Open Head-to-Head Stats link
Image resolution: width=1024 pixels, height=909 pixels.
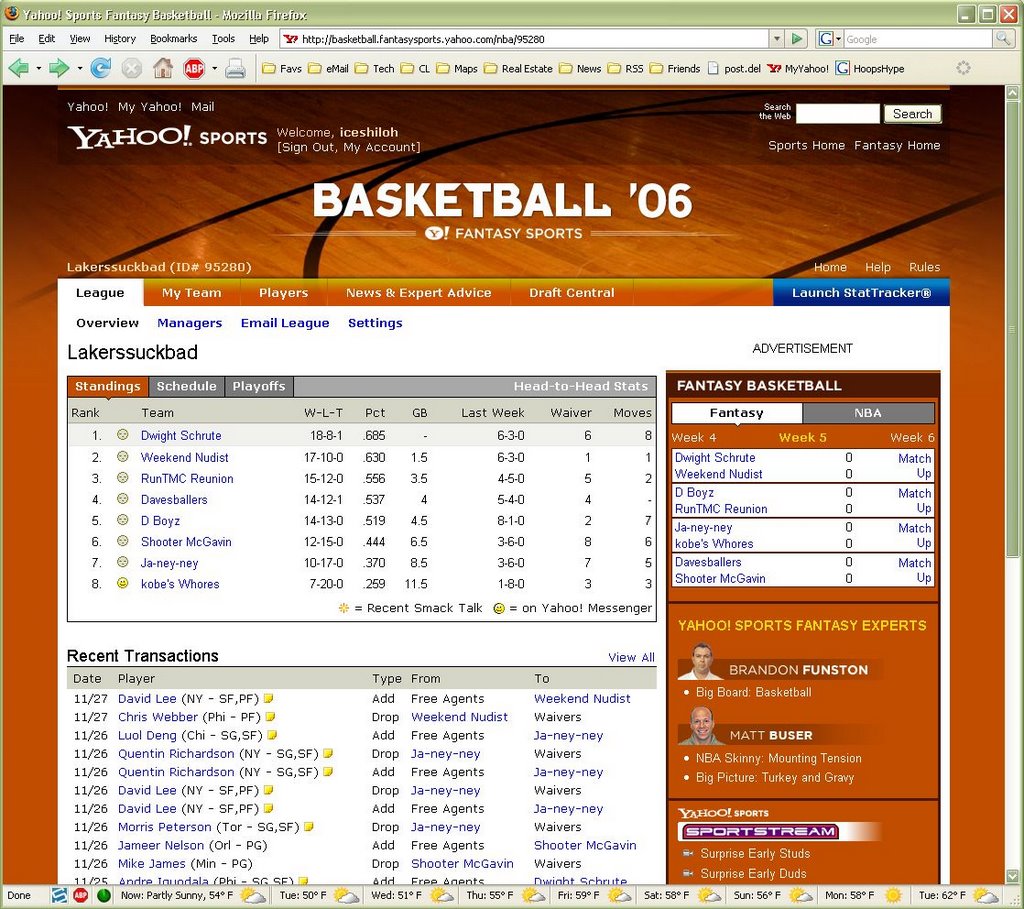tap(581, 386)
